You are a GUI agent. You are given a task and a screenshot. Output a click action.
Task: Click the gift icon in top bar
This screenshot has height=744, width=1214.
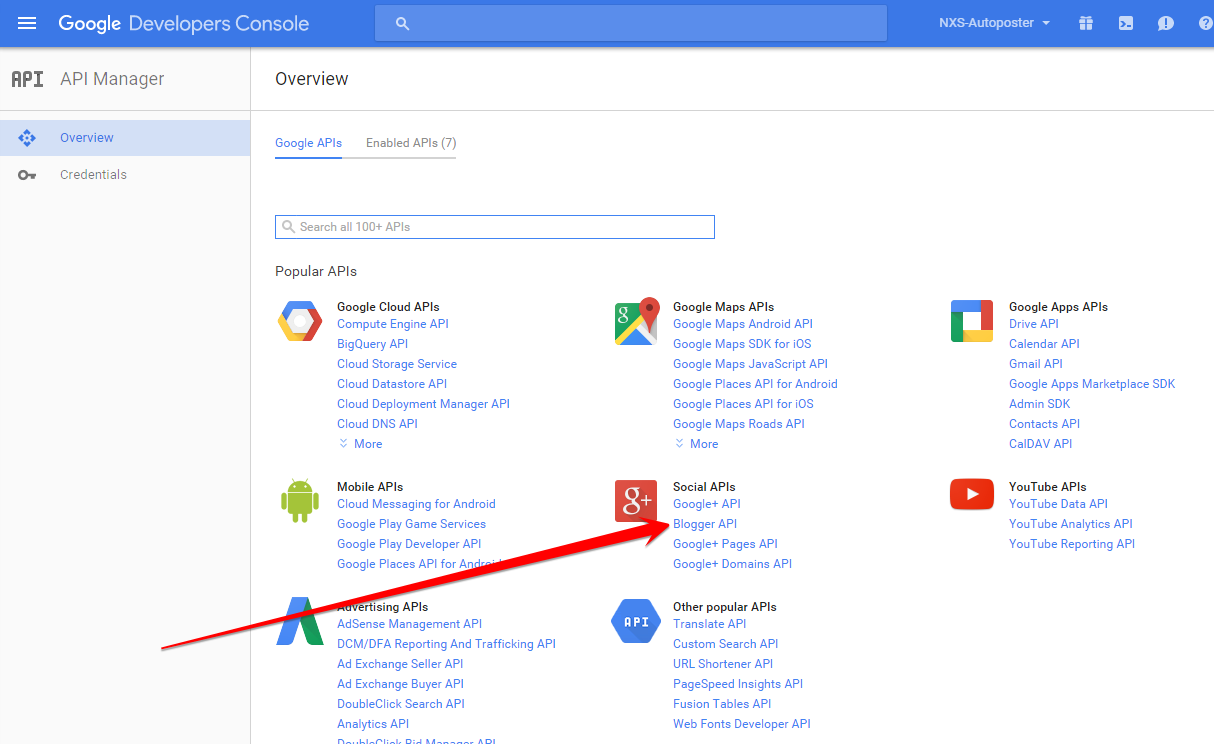coord(1086,23)
